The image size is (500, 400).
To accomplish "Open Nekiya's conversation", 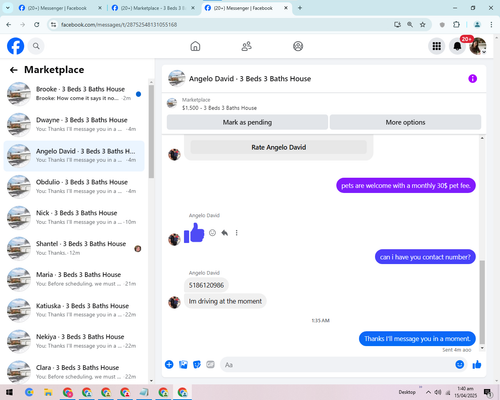I will click(74, 341).
